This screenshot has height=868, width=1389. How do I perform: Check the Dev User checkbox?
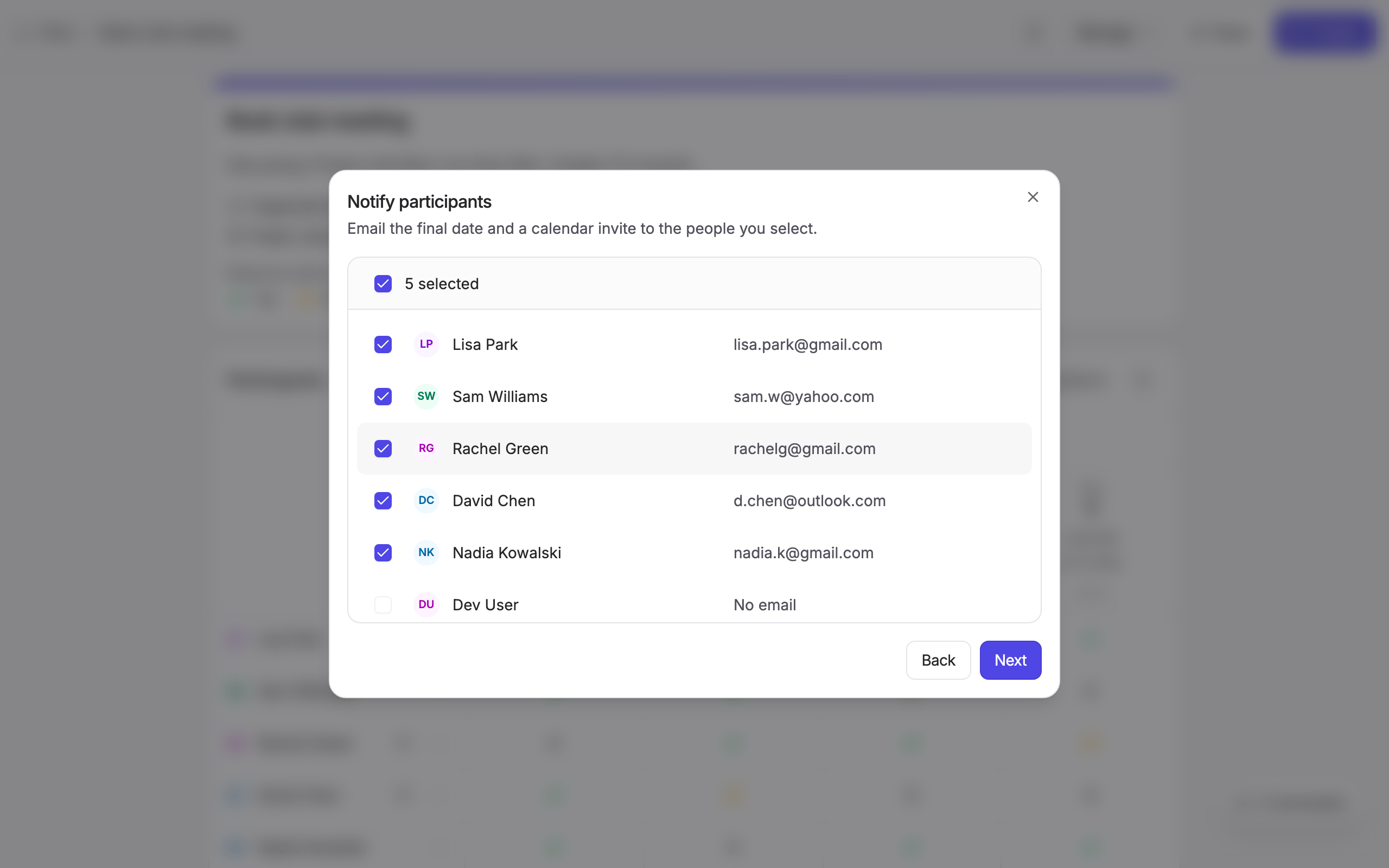pos(383,604)
